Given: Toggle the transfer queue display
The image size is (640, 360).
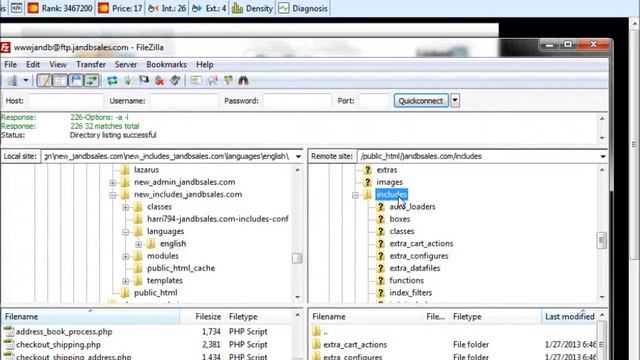Looking at the screenshot, I should [92, 80].
